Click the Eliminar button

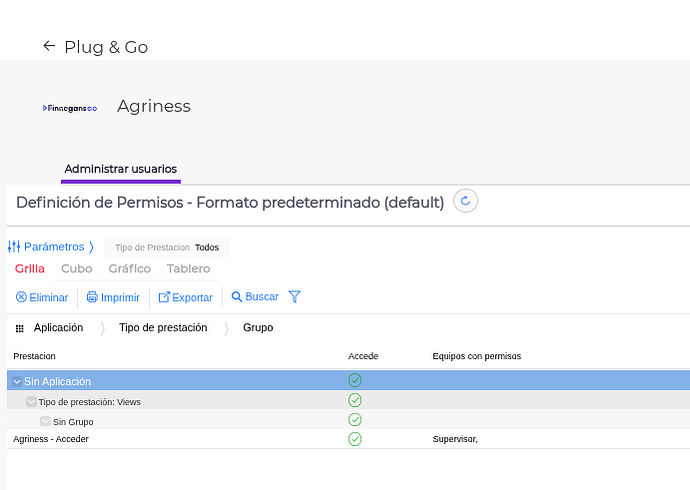42,297
